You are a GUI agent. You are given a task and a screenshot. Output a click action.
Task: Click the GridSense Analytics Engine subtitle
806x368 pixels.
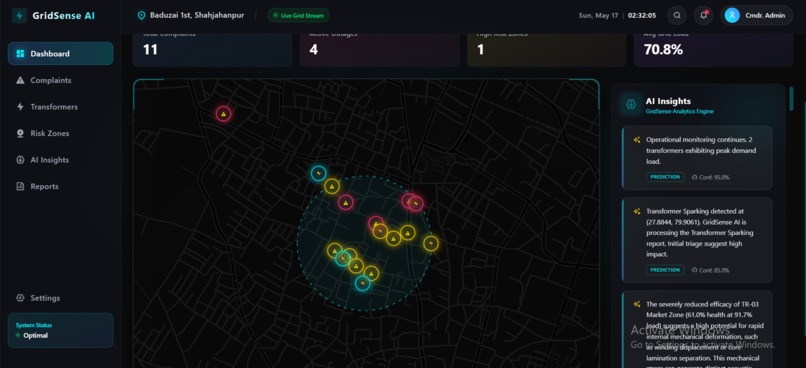click(680, 112)
